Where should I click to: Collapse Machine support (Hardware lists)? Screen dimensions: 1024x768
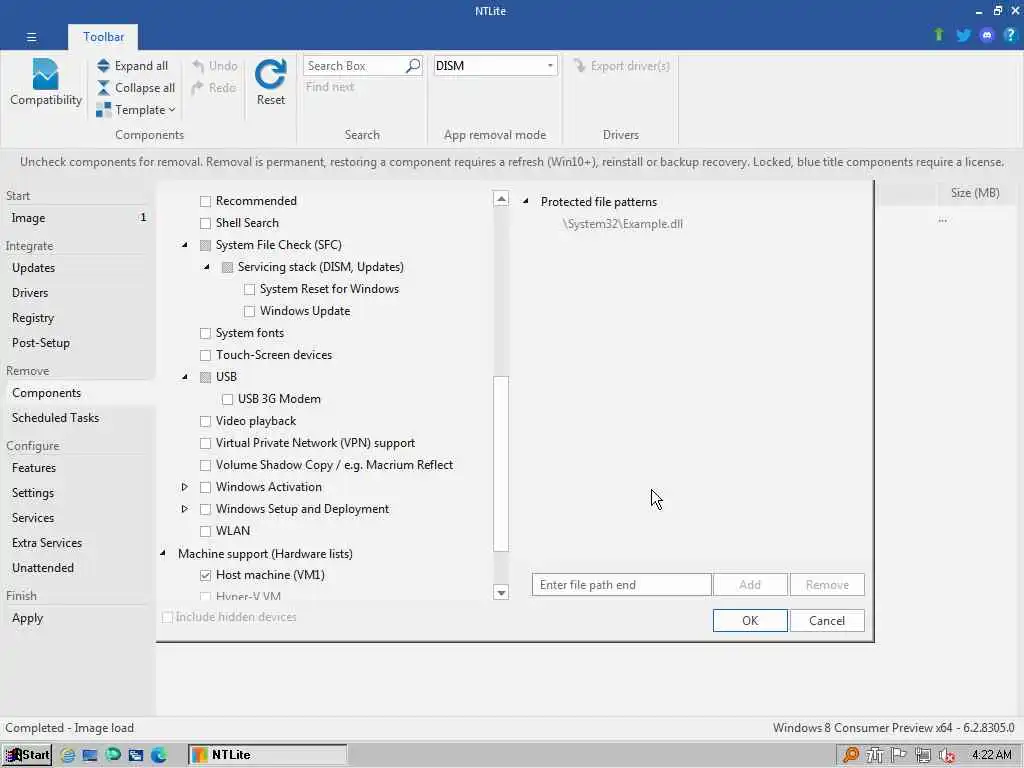coord(163,554)
